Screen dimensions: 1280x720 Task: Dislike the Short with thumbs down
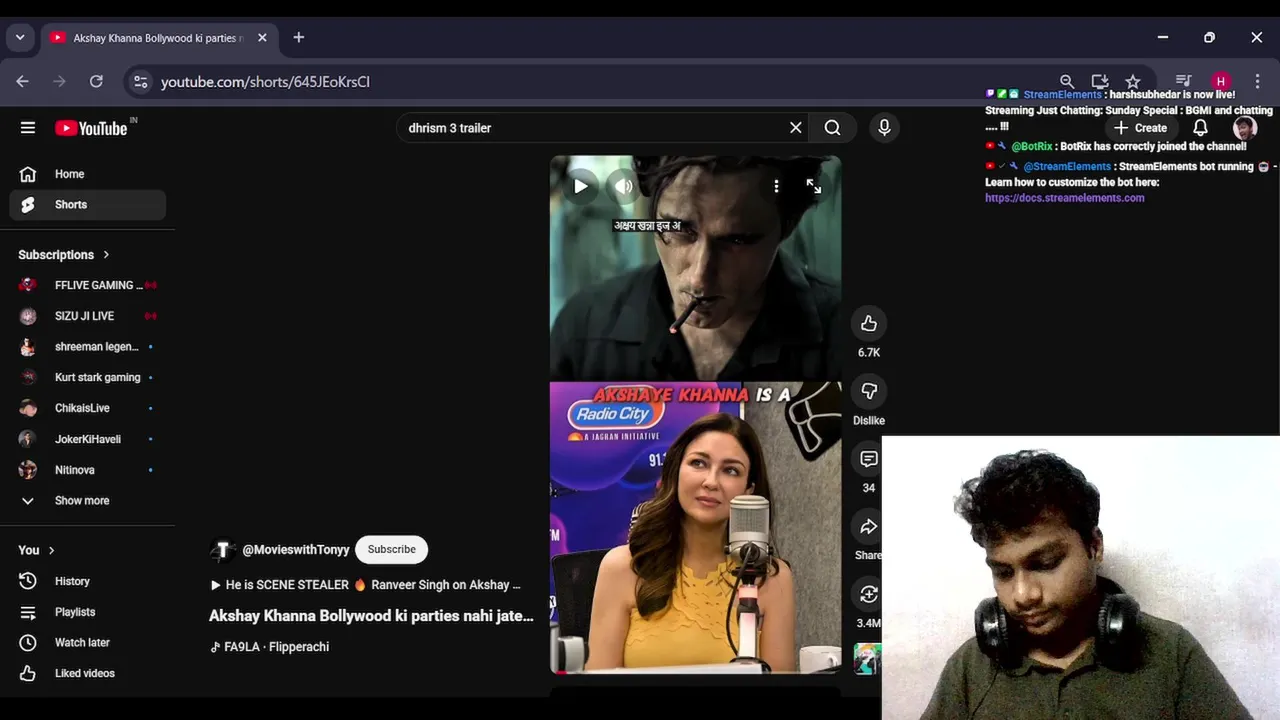pyautogui.click(x=869, y=391)
